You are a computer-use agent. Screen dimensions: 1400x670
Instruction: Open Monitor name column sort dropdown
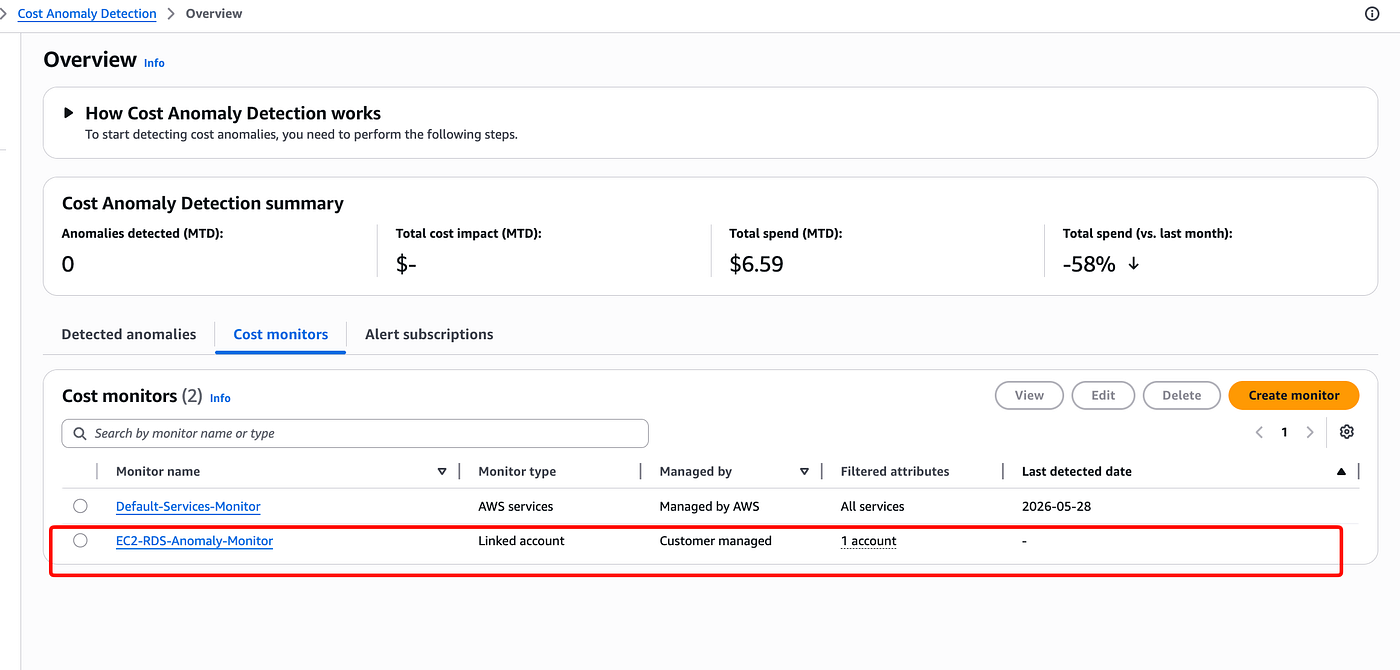coord(442,472)
